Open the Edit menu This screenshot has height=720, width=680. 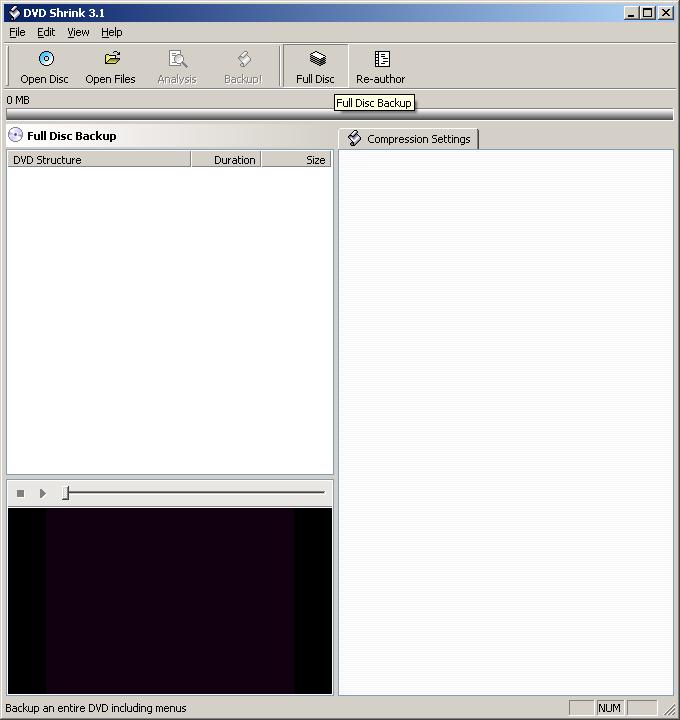(x=46, y=32)
